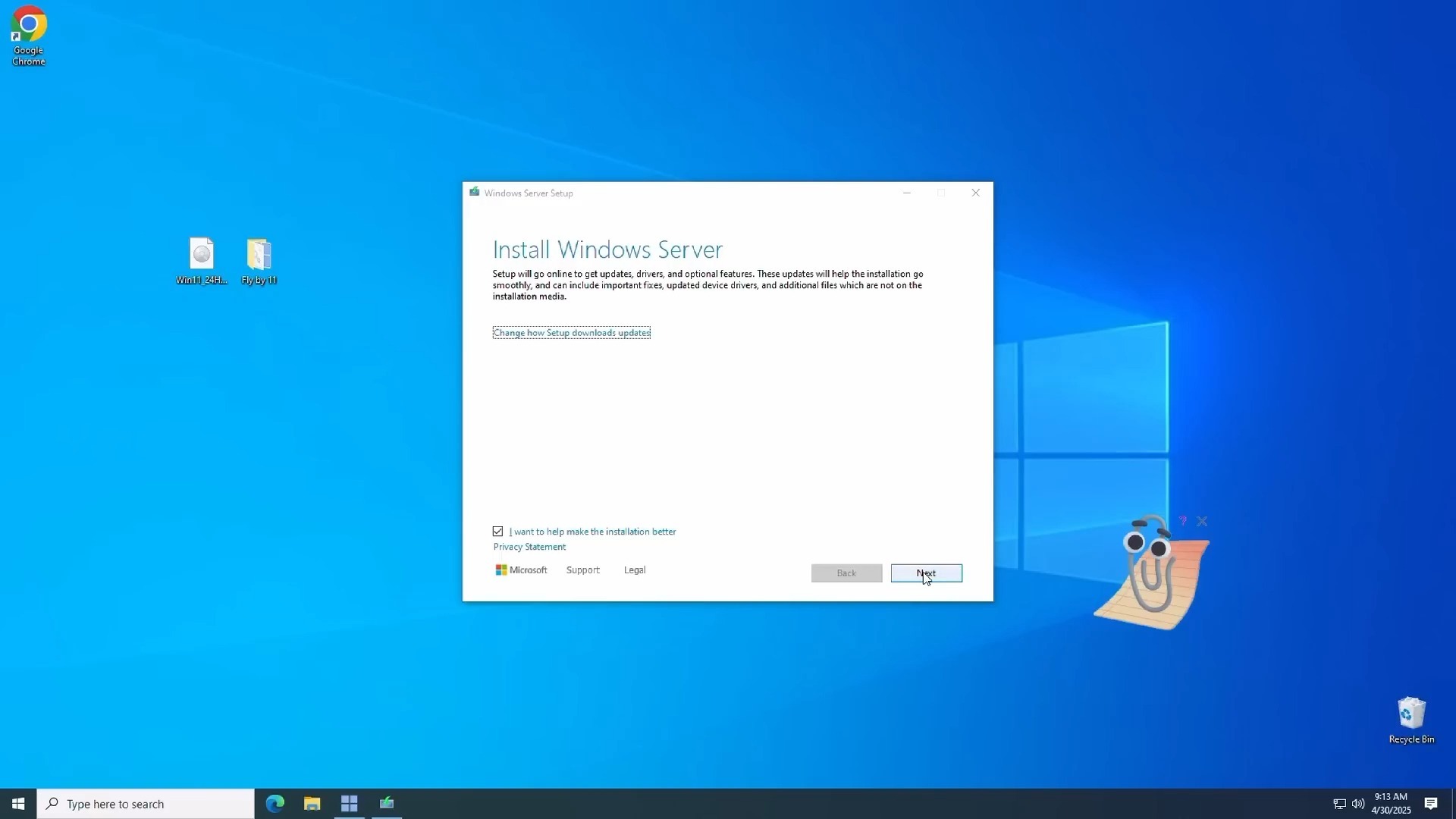This screenshot has width=1456, height=819.
Task: Click the Next button to continue setup
Action: click(x=926, y=573)
